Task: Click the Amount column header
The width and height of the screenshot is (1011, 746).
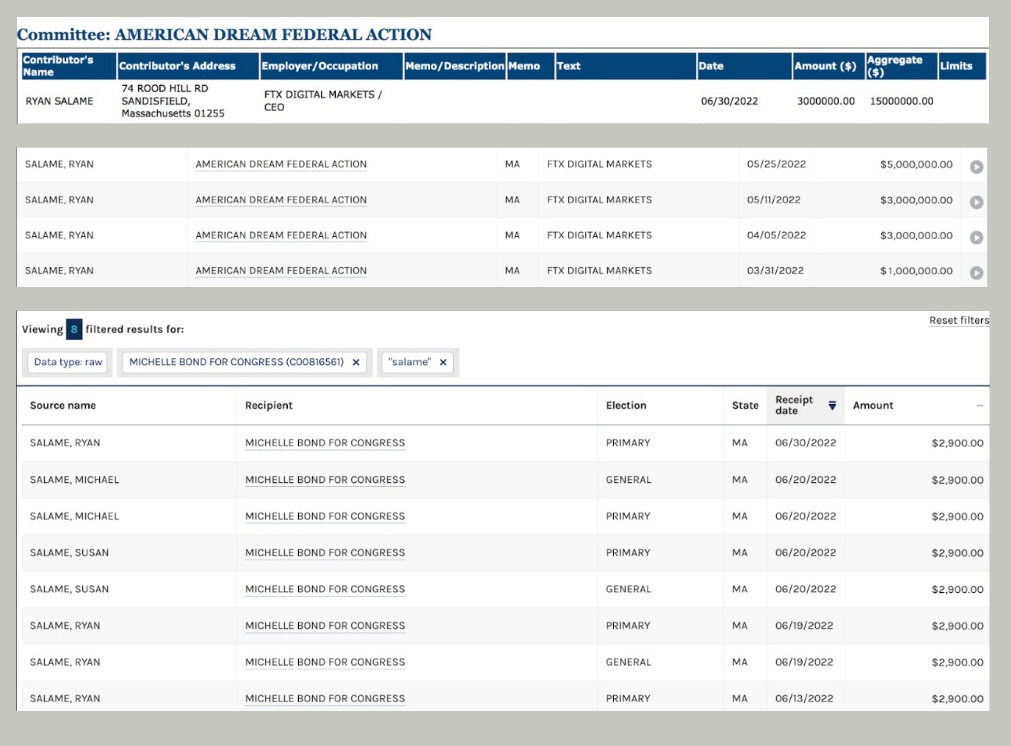Action: pos(873,406)
